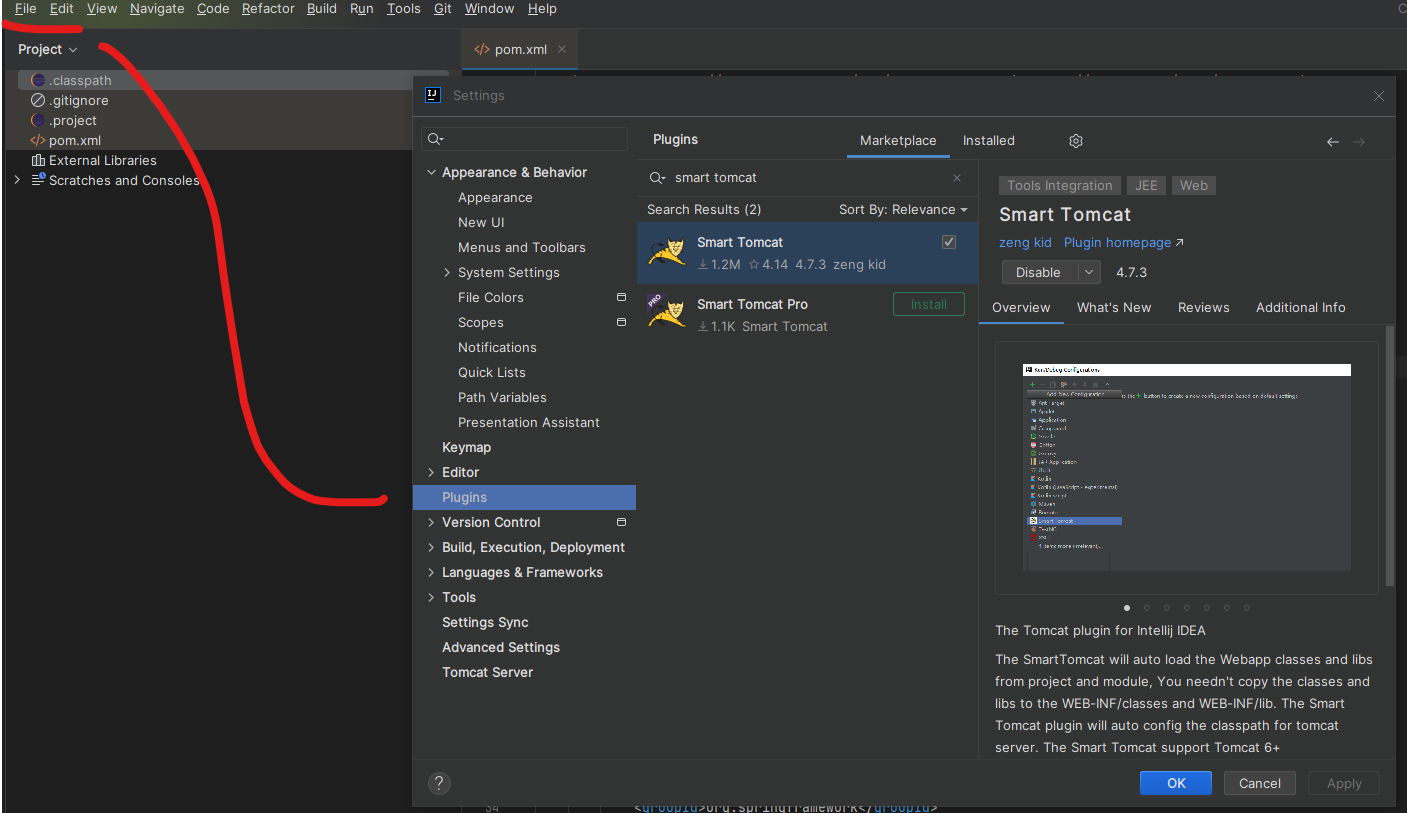Open Reviews tab
This screenshot has width=1407, height=813.
coord(1204,308)
